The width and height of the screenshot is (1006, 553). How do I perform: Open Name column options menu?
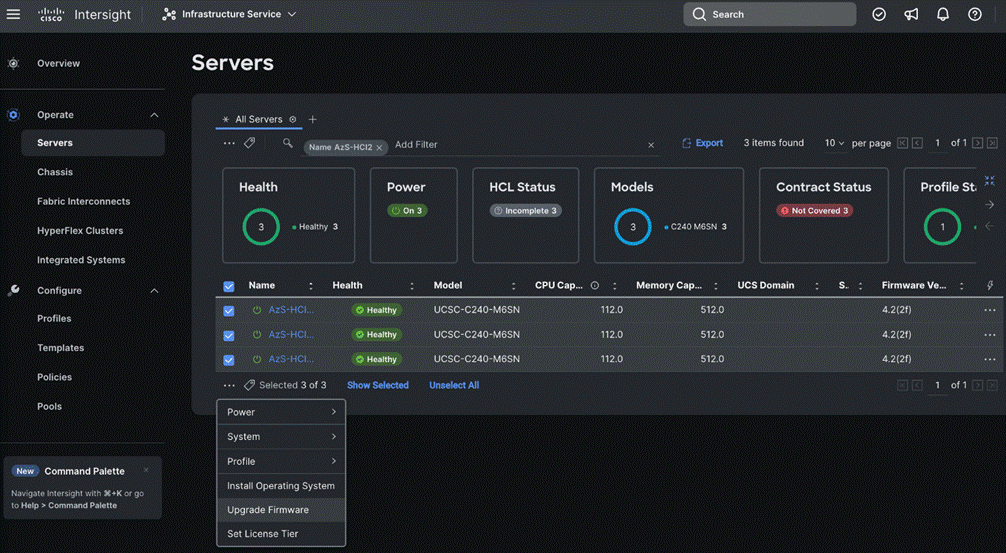point(311,286)
